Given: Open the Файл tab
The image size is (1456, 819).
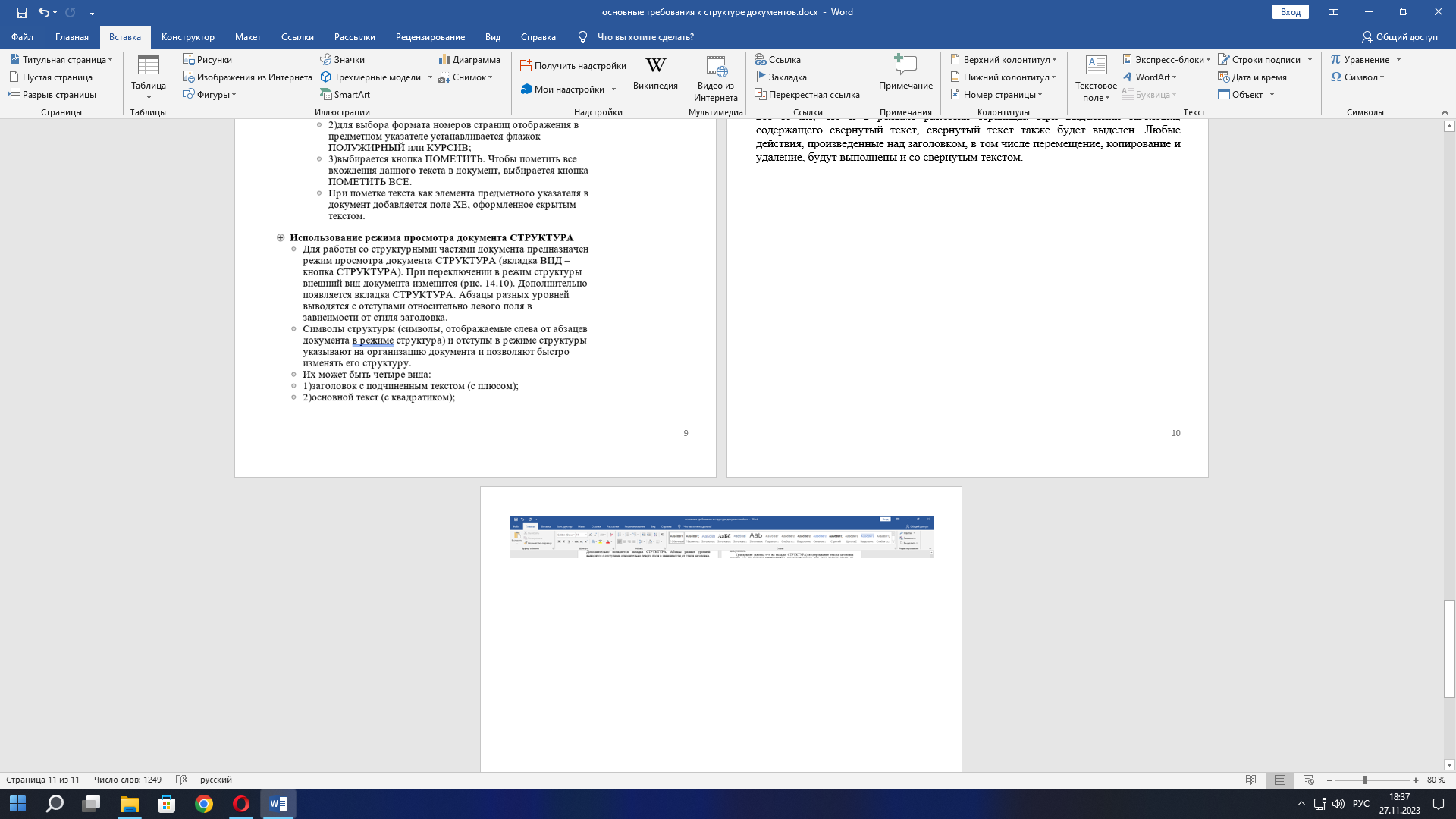Looking at the screenshot, I should coord(22,37).
